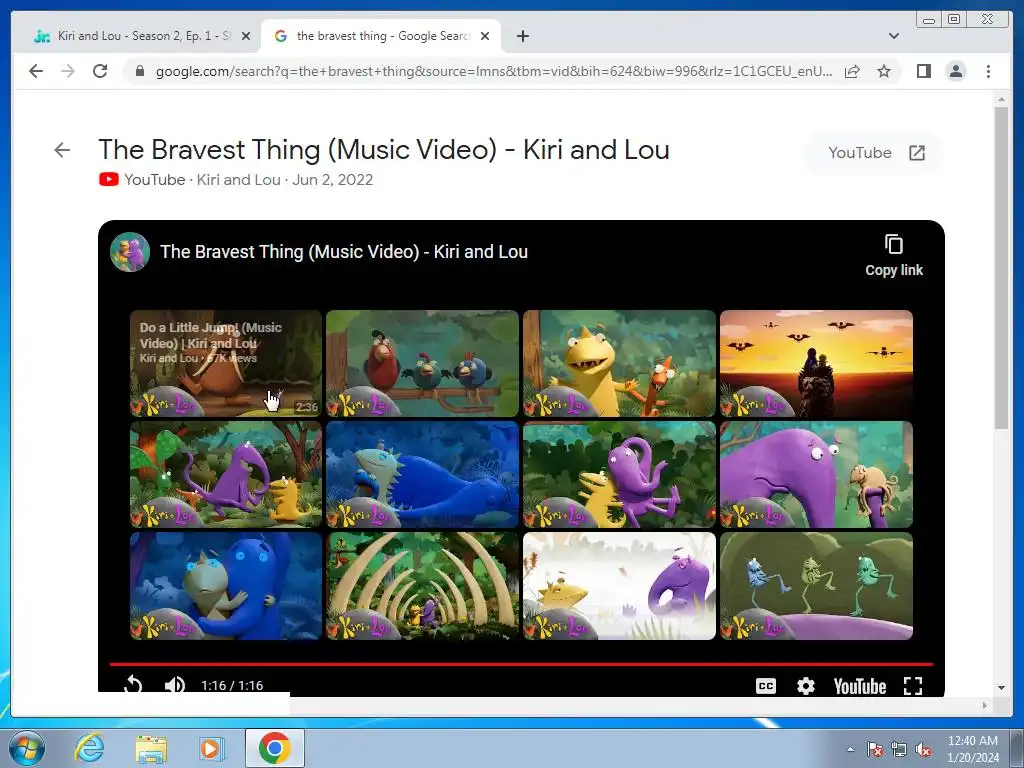Open sunset bats suggested video

click(816, 363)
